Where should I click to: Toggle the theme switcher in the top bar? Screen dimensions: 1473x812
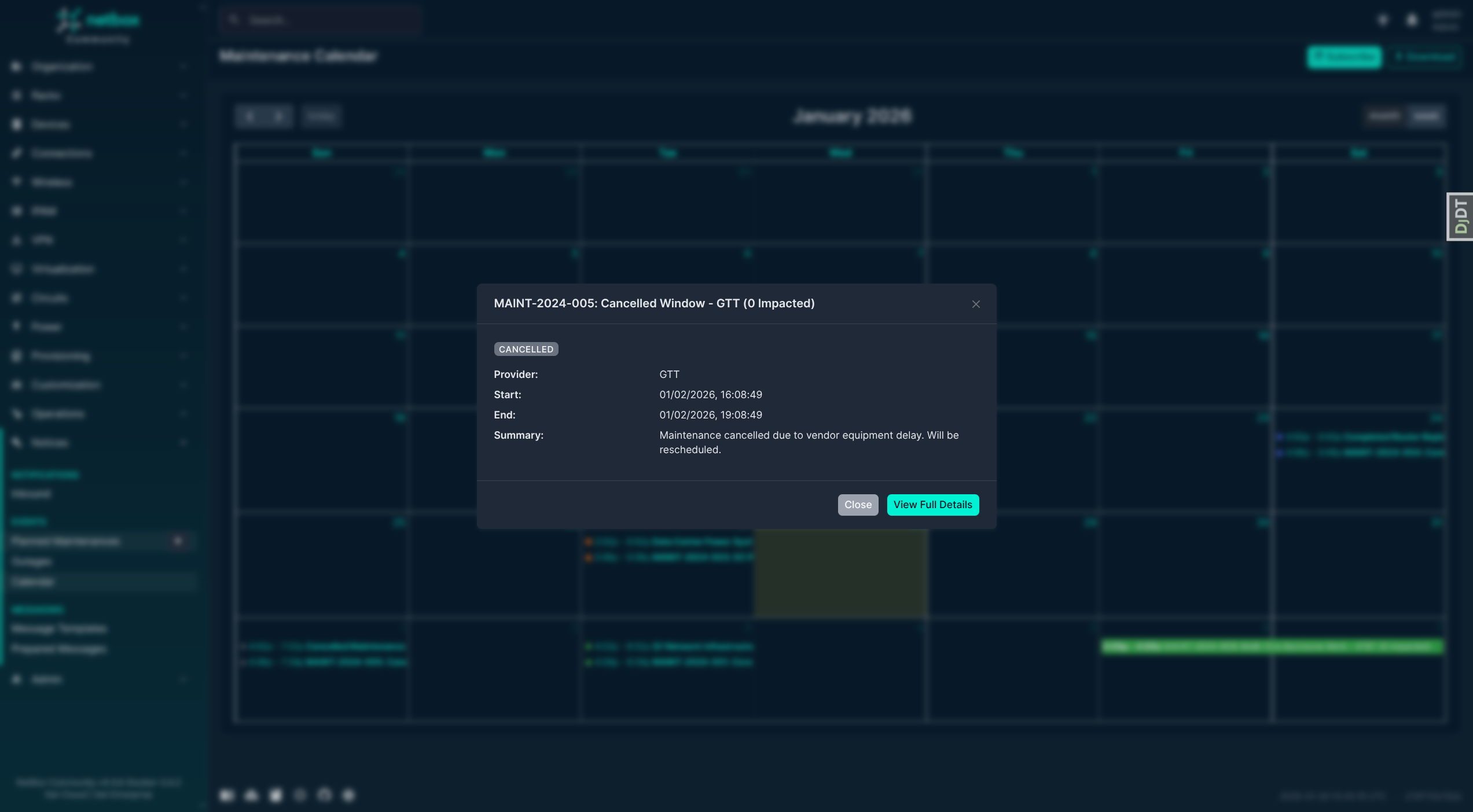tap(1383, 19)
